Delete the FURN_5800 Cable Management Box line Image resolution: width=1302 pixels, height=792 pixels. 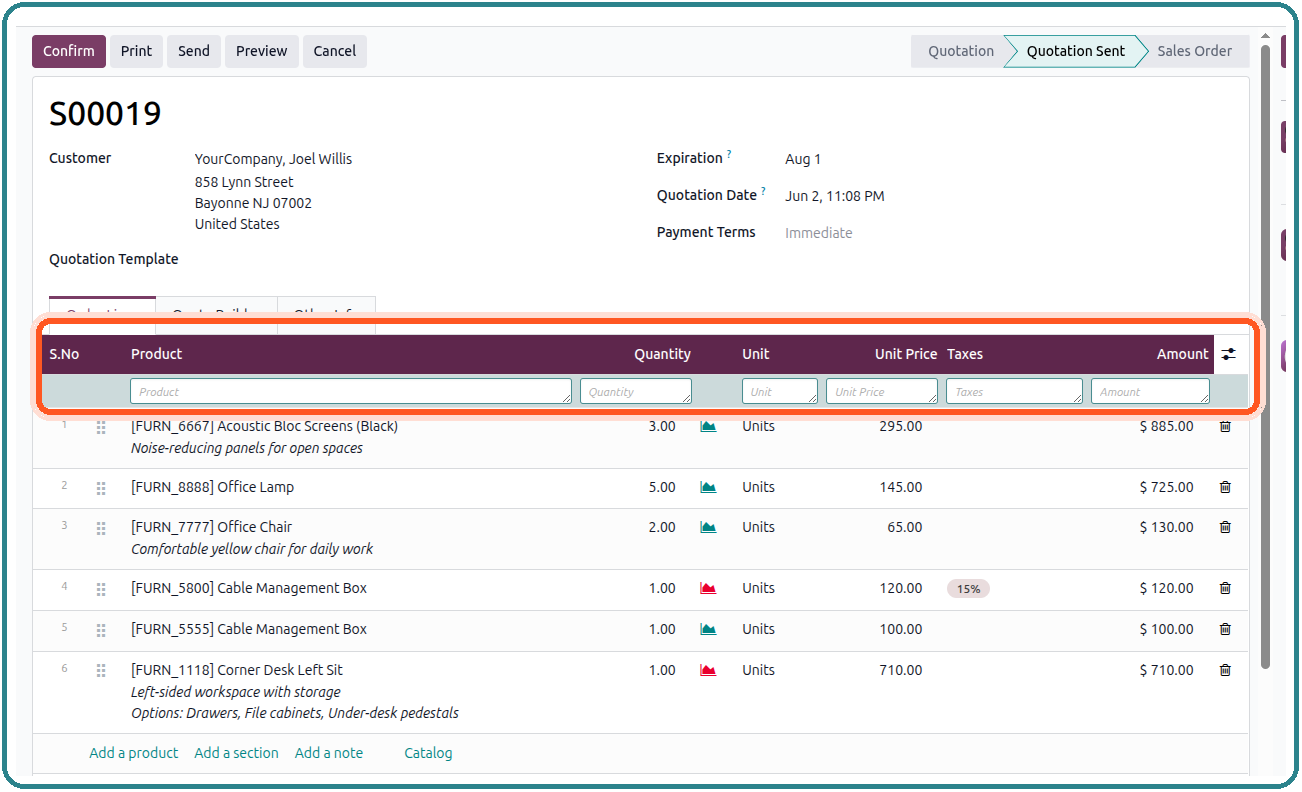click(1225, 589)
